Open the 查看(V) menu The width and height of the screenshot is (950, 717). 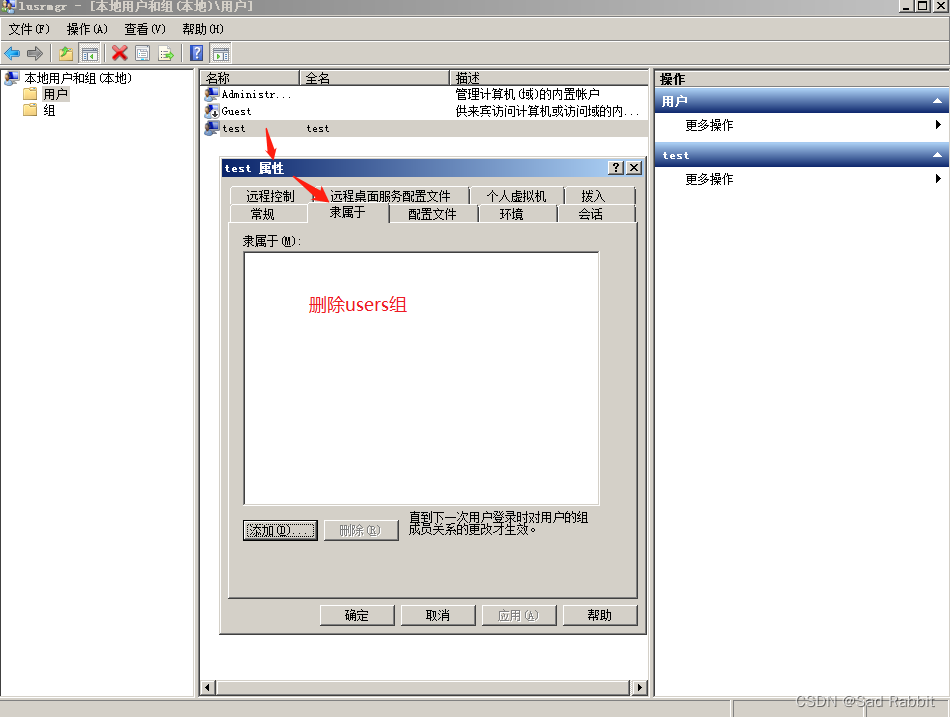coord(145,29)
